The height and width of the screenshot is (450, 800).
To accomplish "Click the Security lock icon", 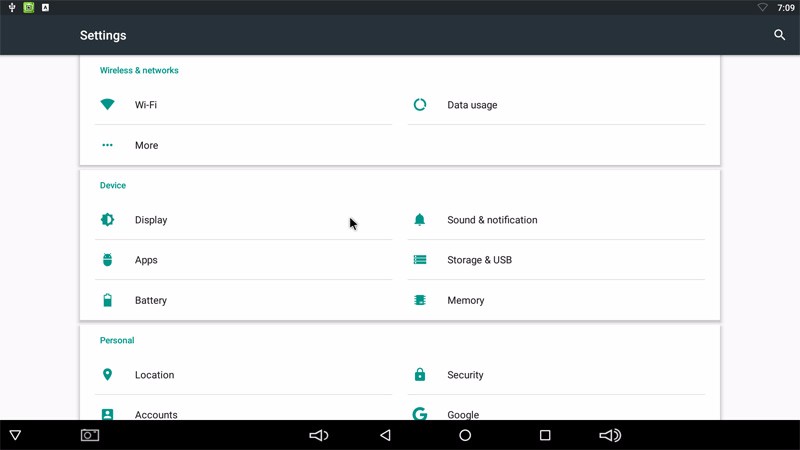I will tap(420, 375).
